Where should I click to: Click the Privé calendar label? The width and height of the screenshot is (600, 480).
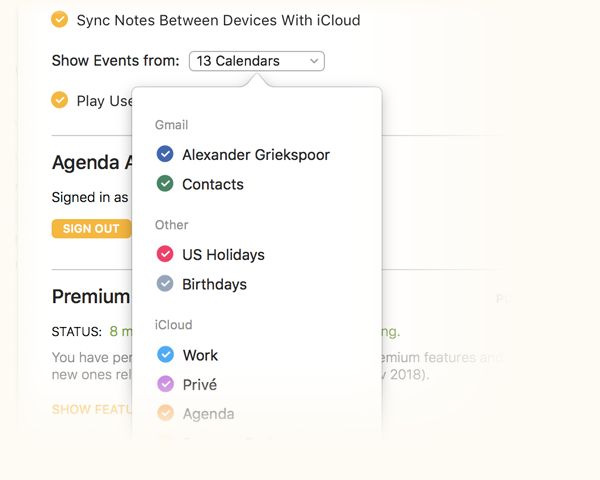pos(200,385)
